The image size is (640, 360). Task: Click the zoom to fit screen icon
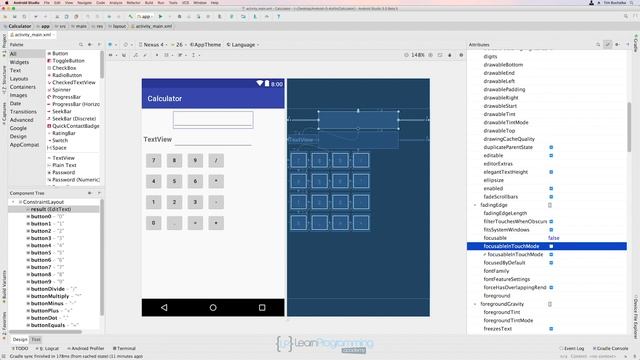click(x=440, y=55)
